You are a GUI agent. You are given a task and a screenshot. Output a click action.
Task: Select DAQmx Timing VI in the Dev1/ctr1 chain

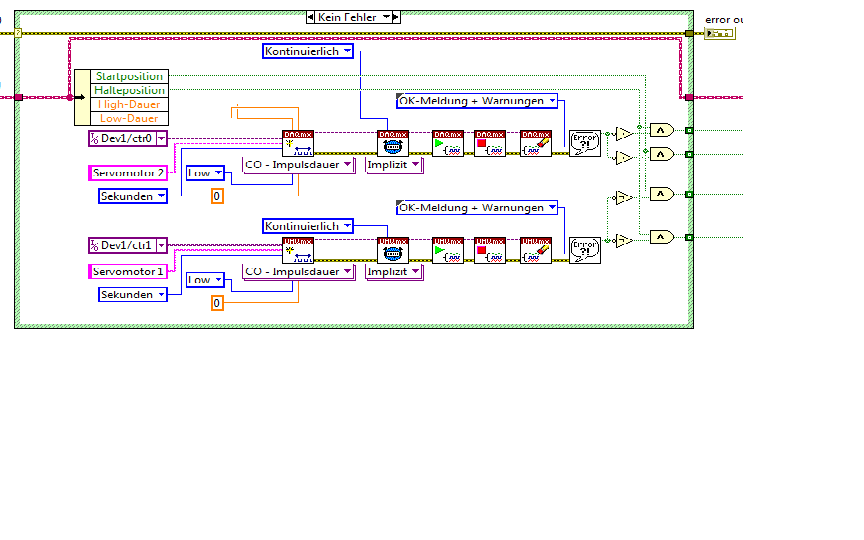point(393,251)
